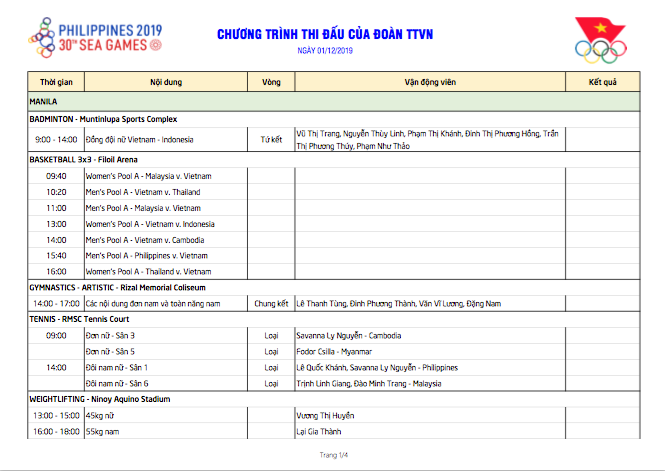Click the page number 'Trang 1/4'
The height and width of the screenshot is (471, 665).
pos(334,455)
